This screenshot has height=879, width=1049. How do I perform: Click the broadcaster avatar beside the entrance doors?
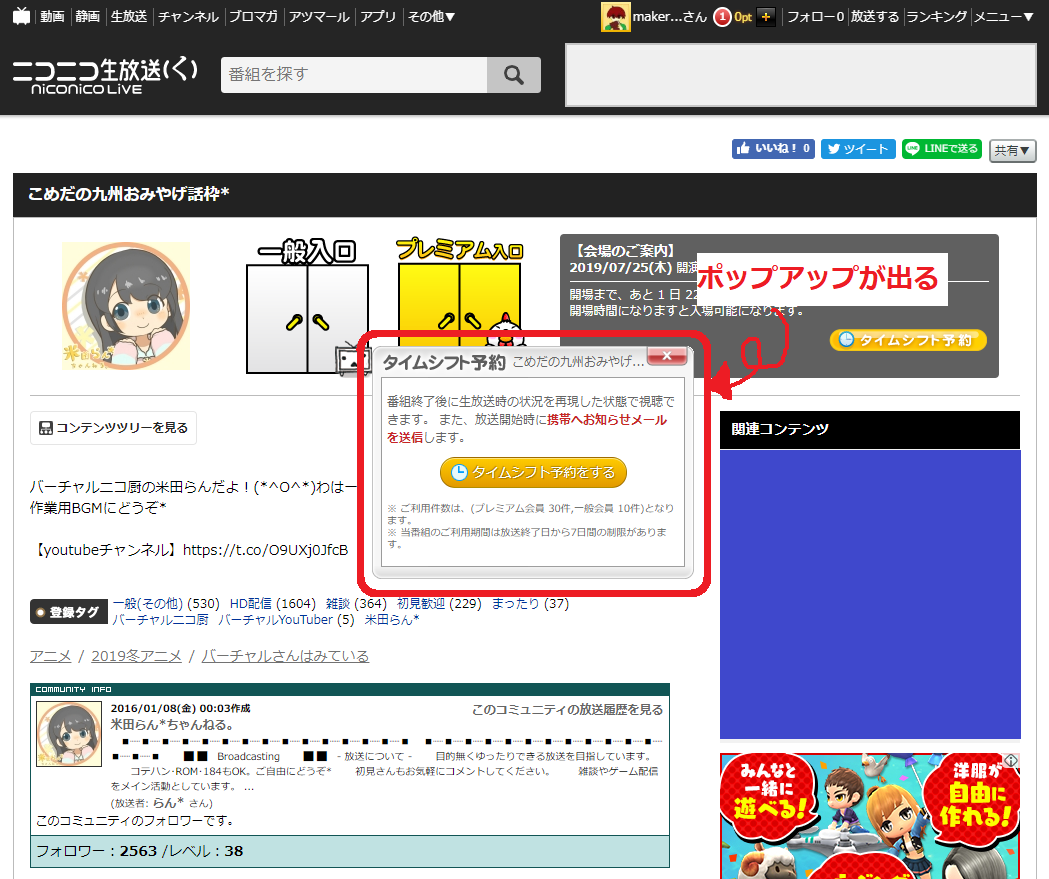tap(126, 306)
